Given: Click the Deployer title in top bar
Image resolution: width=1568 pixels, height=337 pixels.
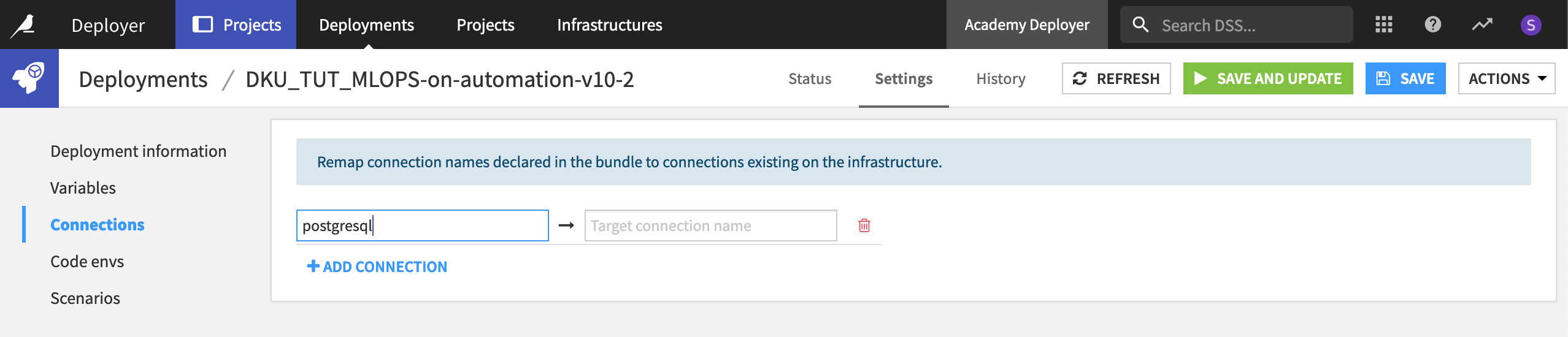Looking at the screenshot, I should coord(108,25).
